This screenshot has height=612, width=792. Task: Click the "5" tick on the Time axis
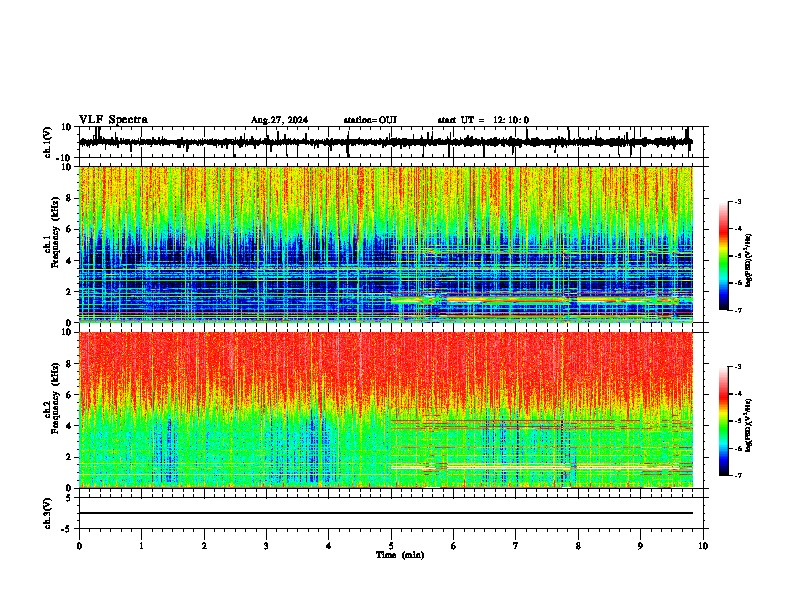pyautogui.click(x=391, y=546)
